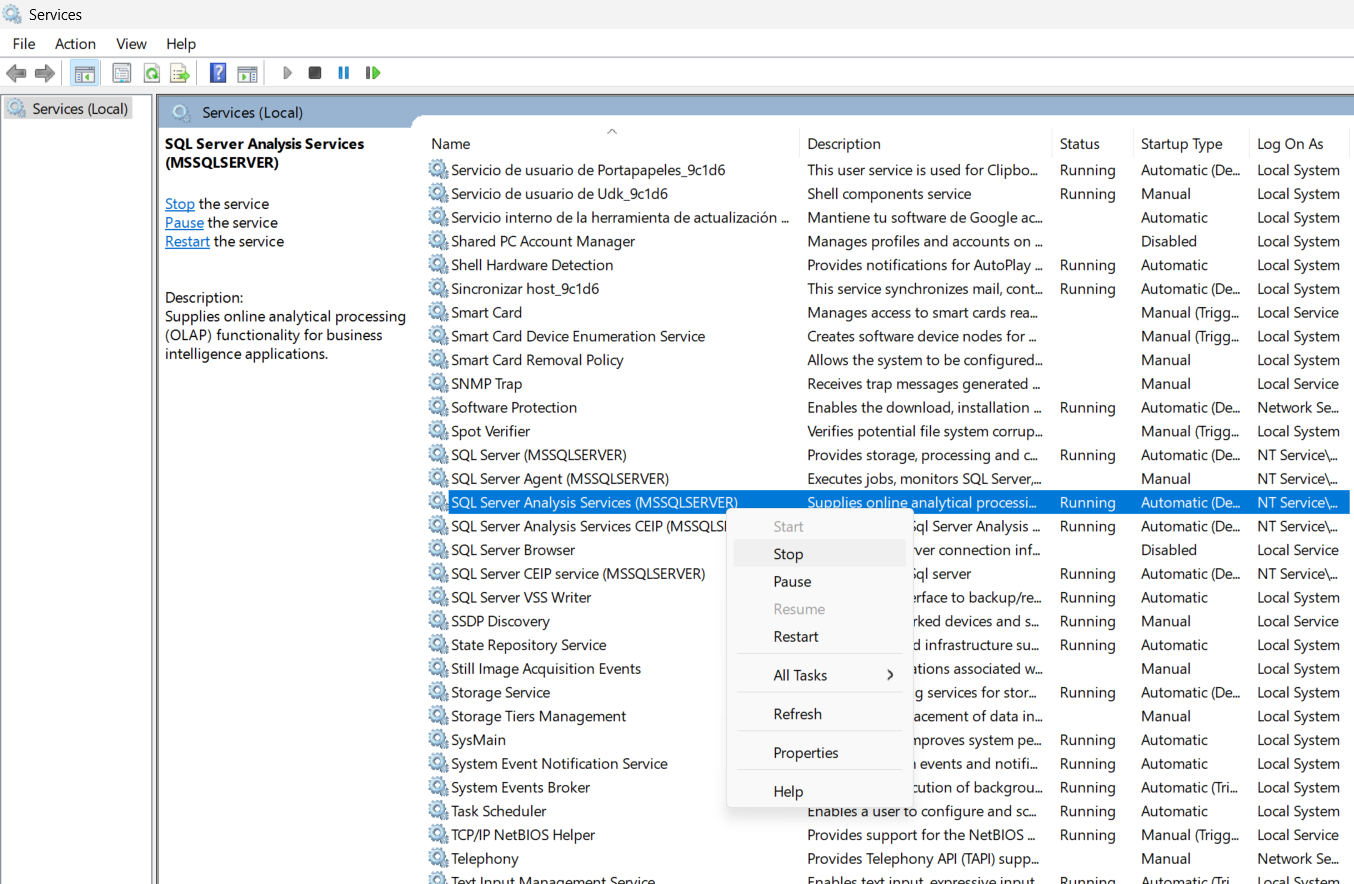Click the gear icon beside Spot Verifier
1354x884 pixels.
pos(438,431)
